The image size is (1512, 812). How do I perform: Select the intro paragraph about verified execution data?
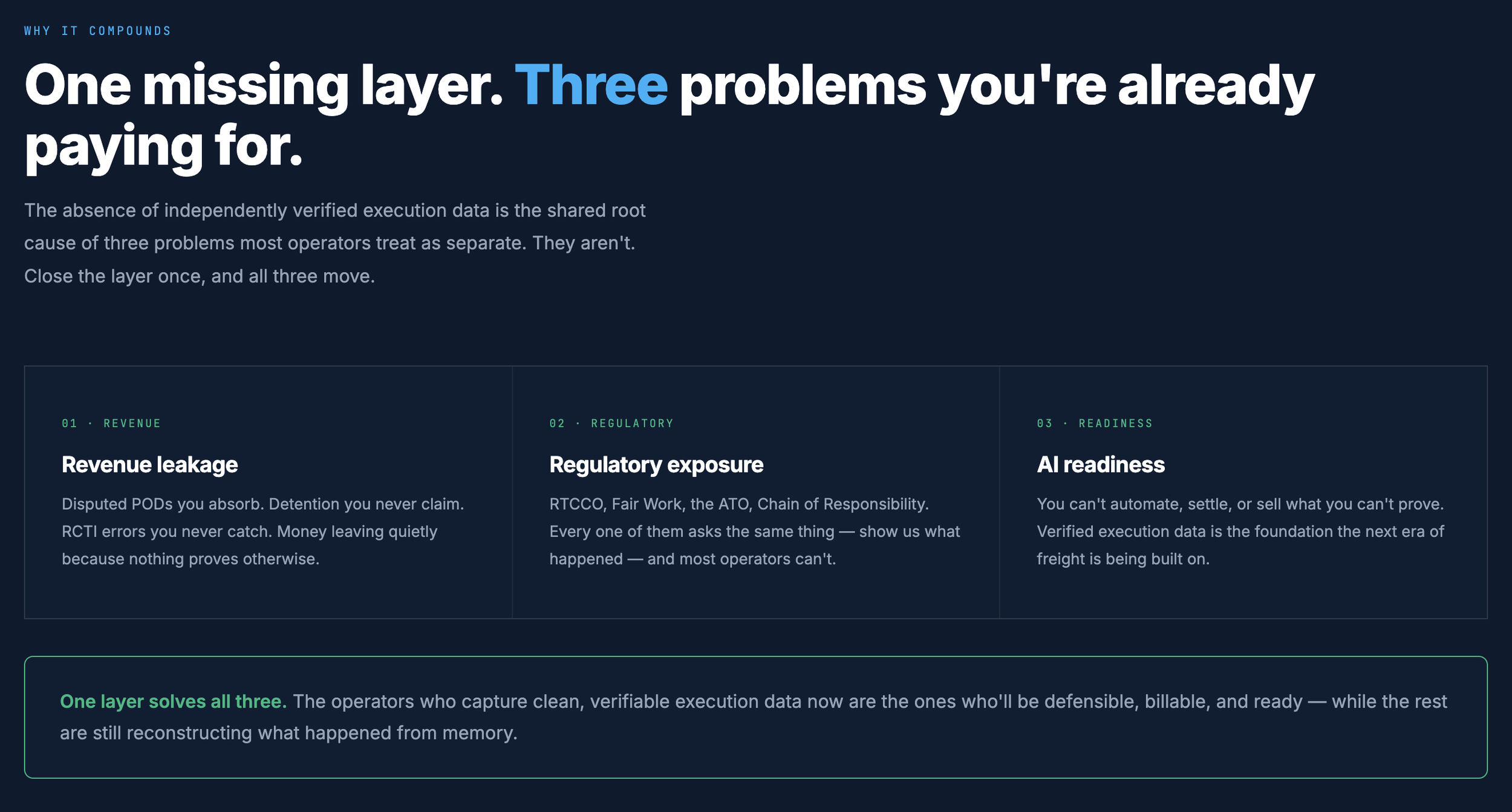coord(335,243)
